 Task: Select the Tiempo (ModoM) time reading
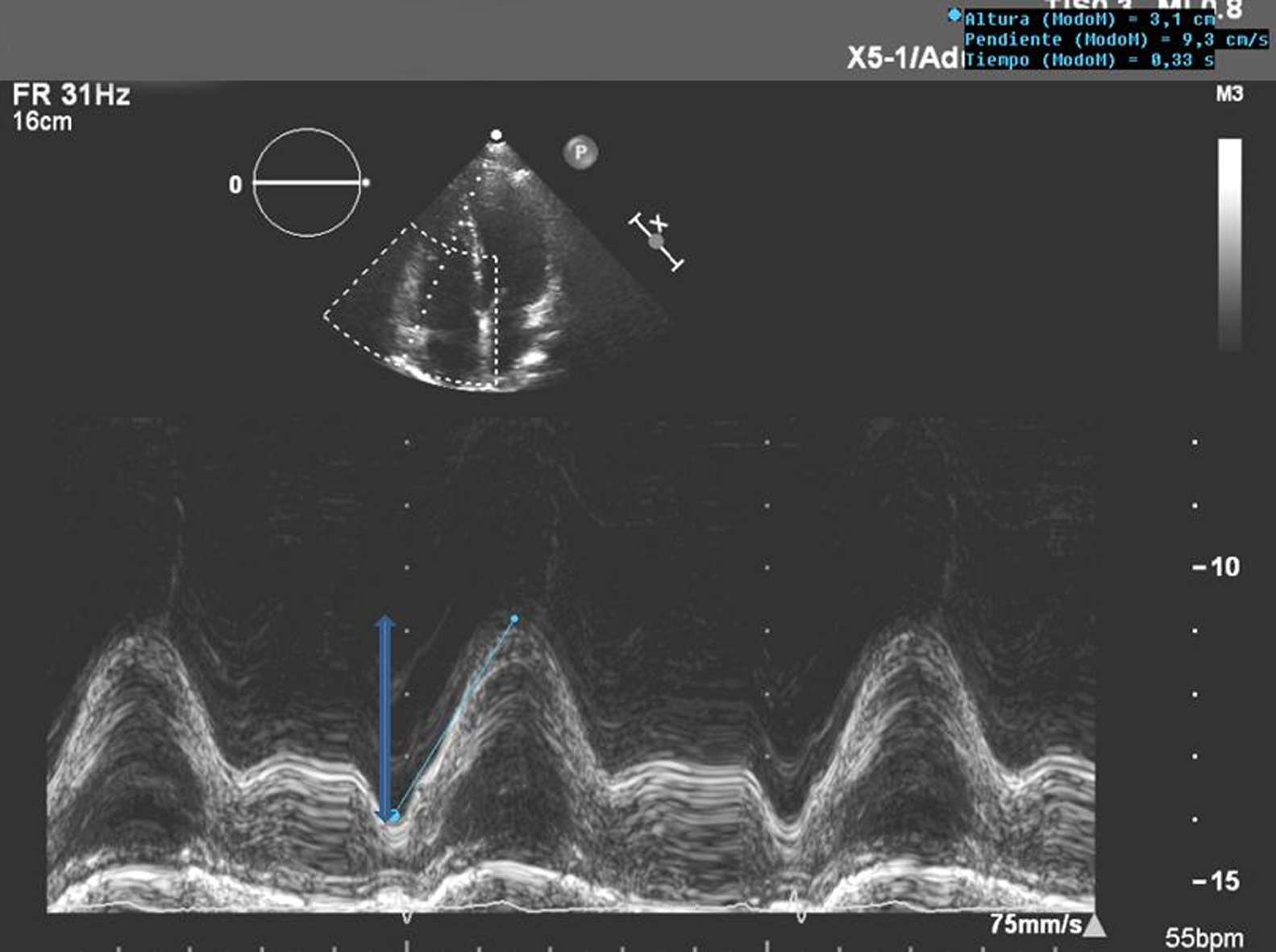1088,60
